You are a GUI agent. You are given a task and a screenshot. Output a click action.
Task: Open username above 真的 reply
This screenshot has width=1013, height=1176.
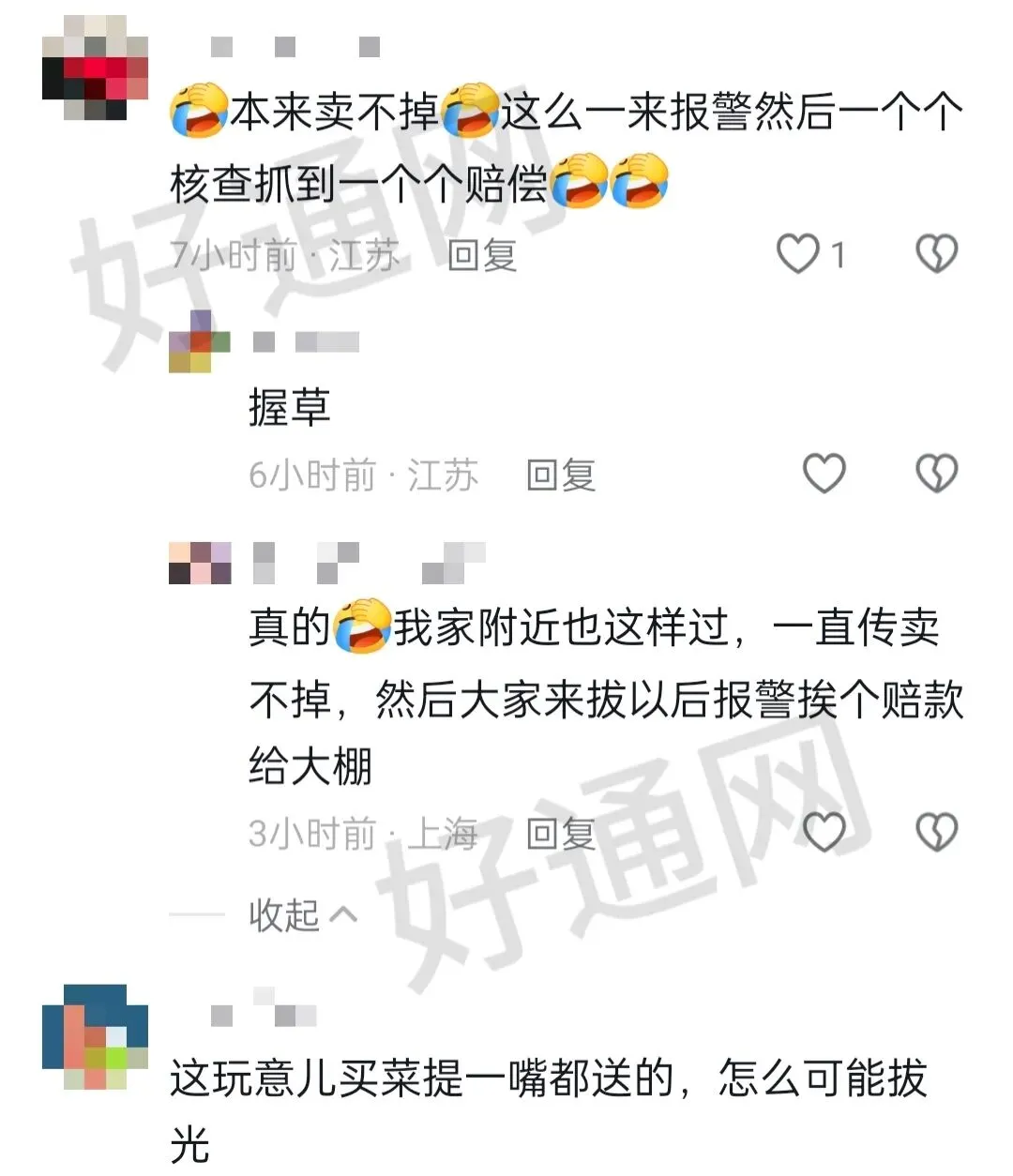tap(369, 563)
